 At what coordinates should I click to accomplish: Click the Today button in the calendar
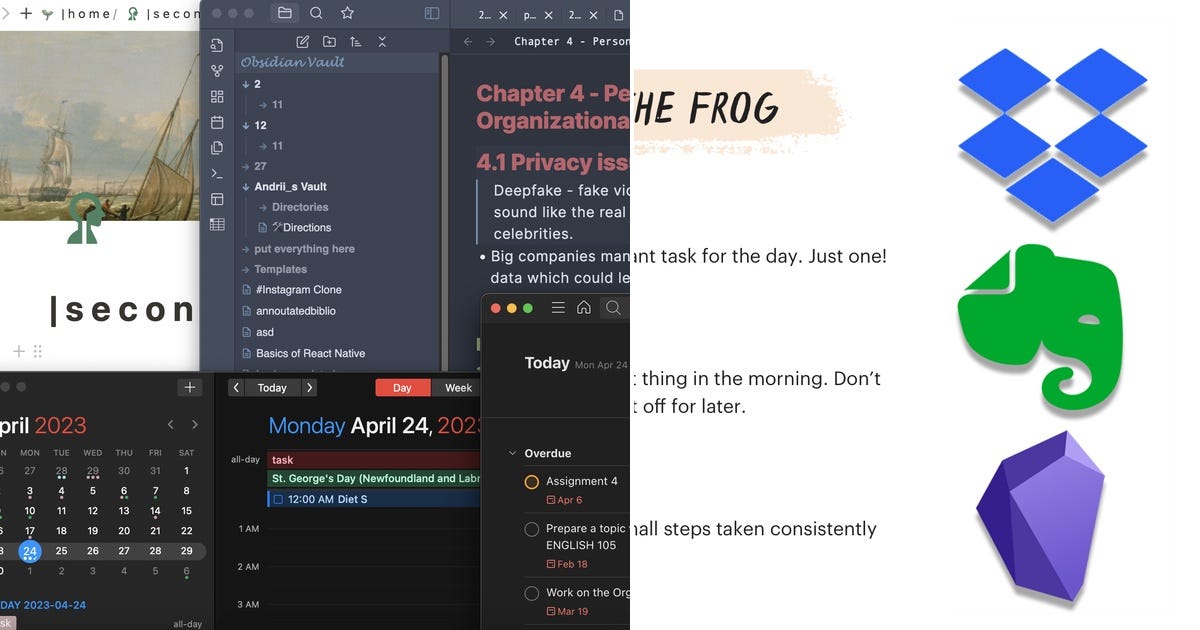pos(271,387)
